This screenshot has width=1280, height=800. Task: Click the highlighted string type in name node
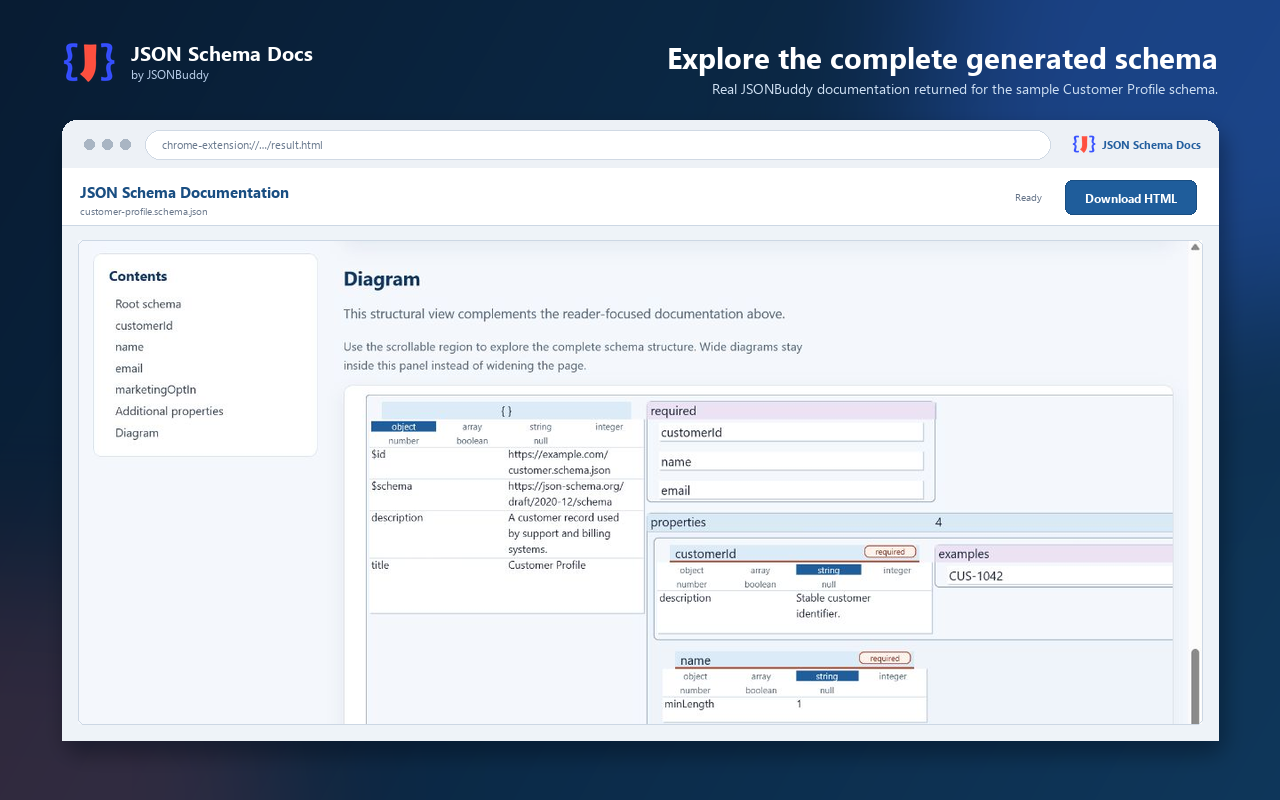point(827,676)
